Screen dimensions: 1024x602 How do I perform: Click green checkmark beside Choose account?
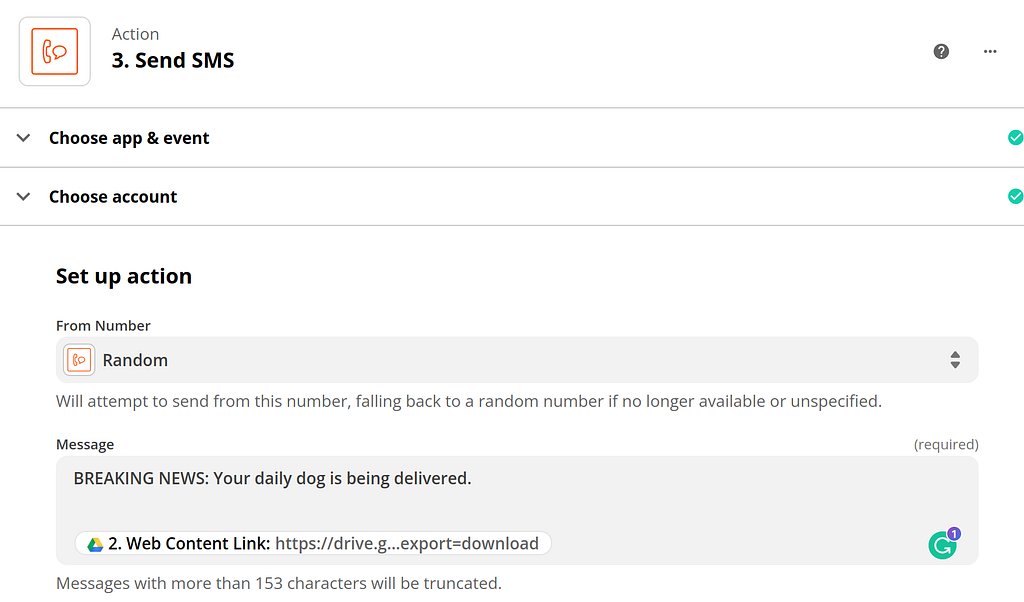tap(1015, 196)
